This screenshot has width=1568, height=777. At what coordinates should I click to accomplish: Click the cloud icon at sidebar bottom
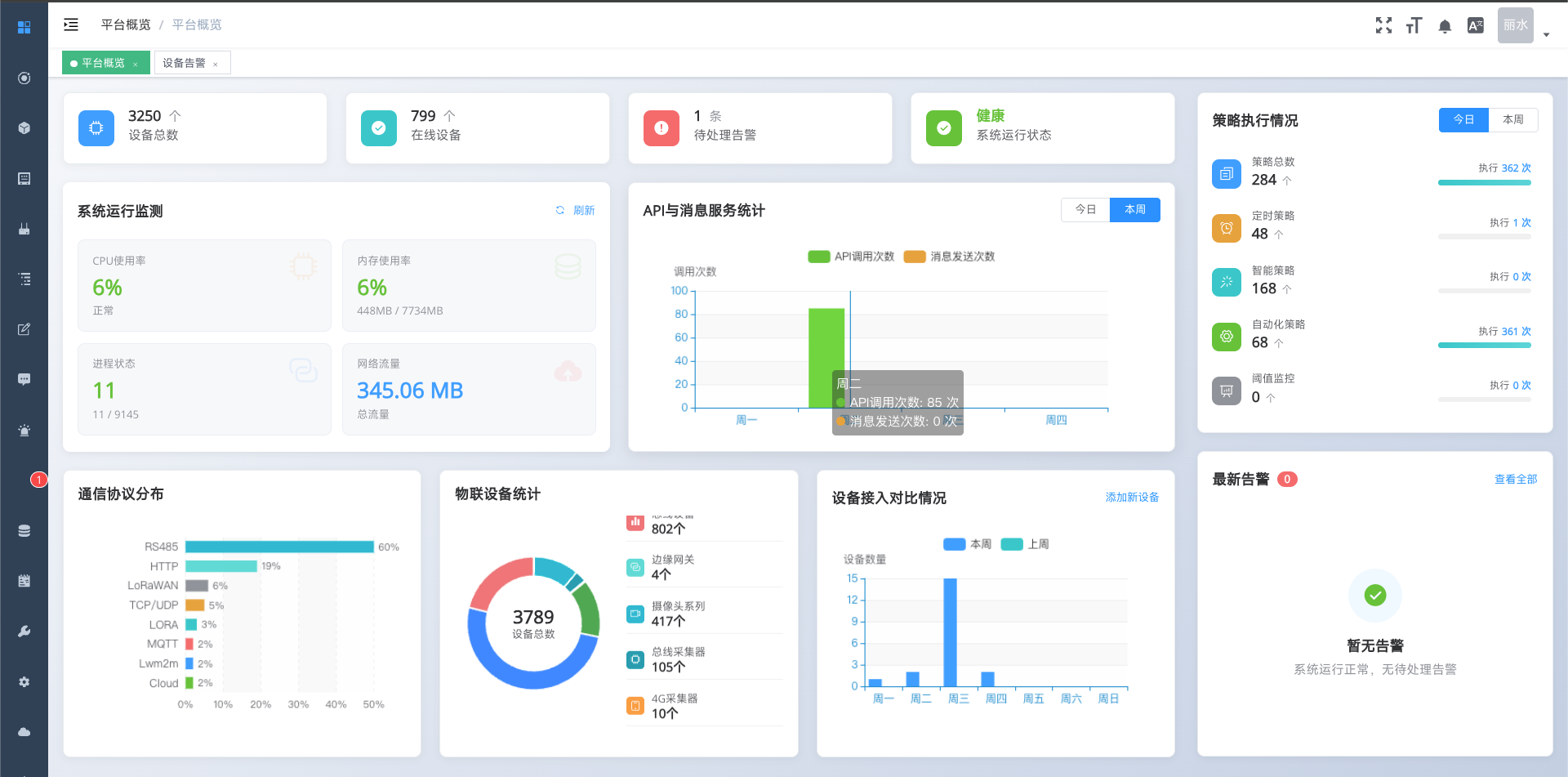click(x=24, y=732)
